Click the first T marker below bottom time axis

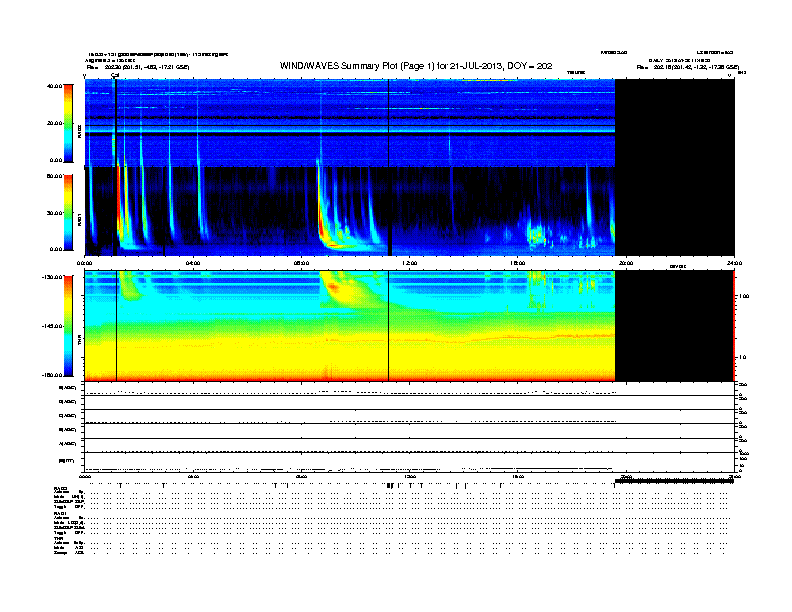pyautogui.click(x=120, y=485)
